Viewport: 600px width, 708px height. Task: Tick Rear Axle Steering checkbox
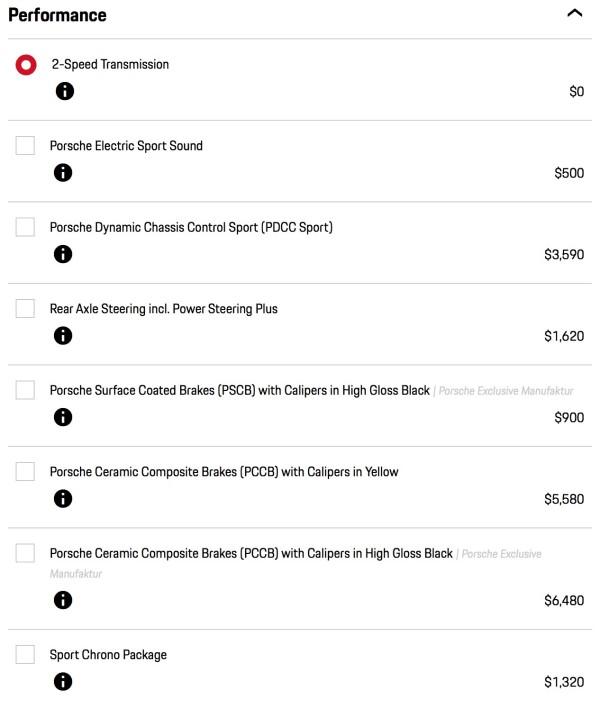25,308
